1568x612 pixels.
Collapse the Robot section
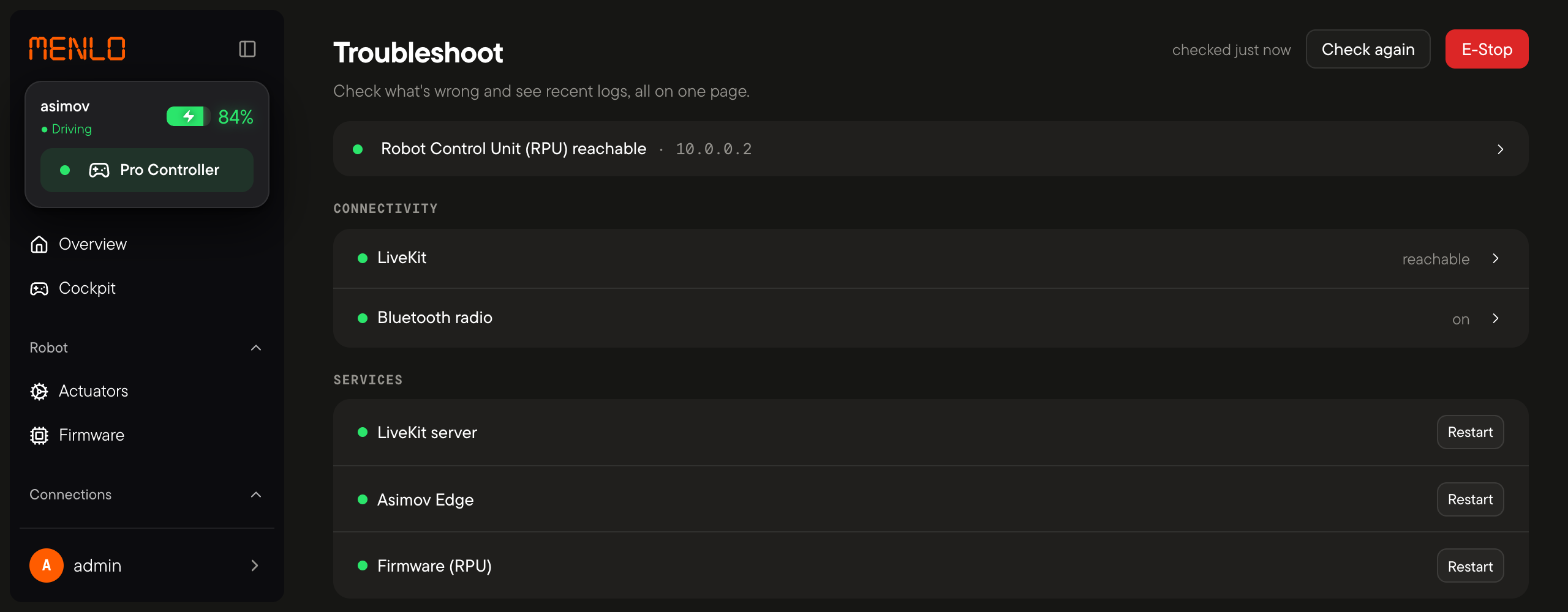click(x=256, y=348)
